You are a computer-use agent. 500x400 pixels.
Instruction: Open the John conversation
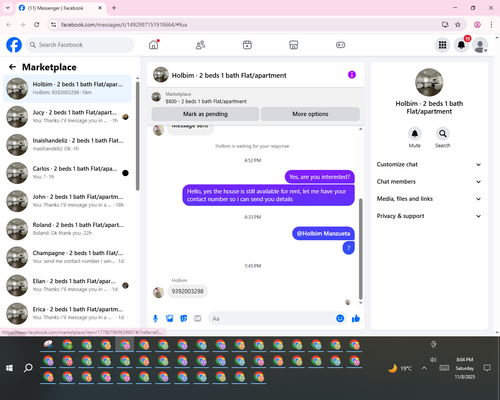[x=68, y=201]
